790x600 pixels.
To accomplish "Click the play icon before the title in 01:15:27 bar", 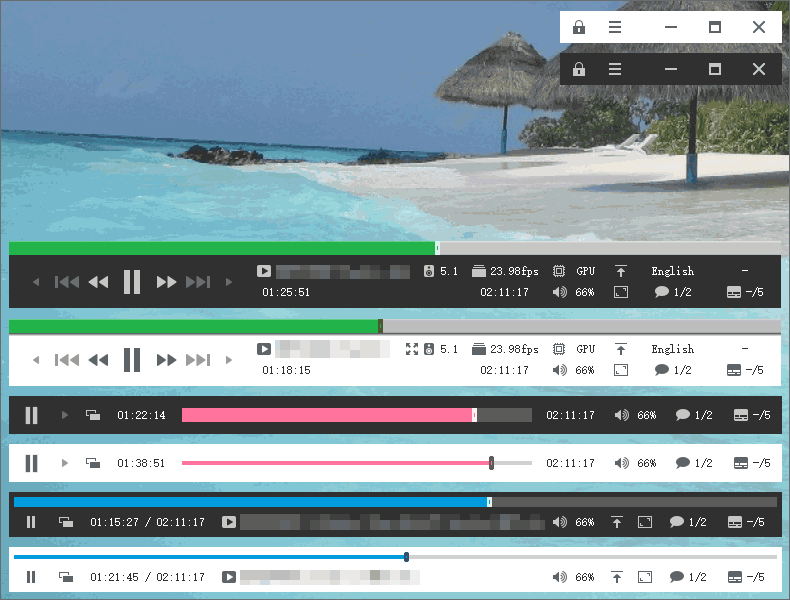I will click(229, 522).
